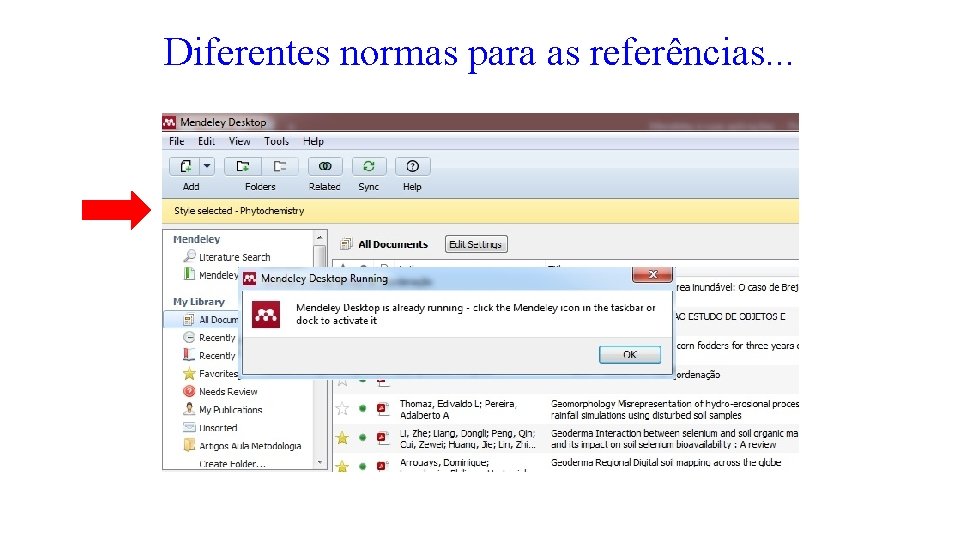Unfavorite the Li, Zhe document star
This screenshot has width=960, height=540.
click(342, 438)
